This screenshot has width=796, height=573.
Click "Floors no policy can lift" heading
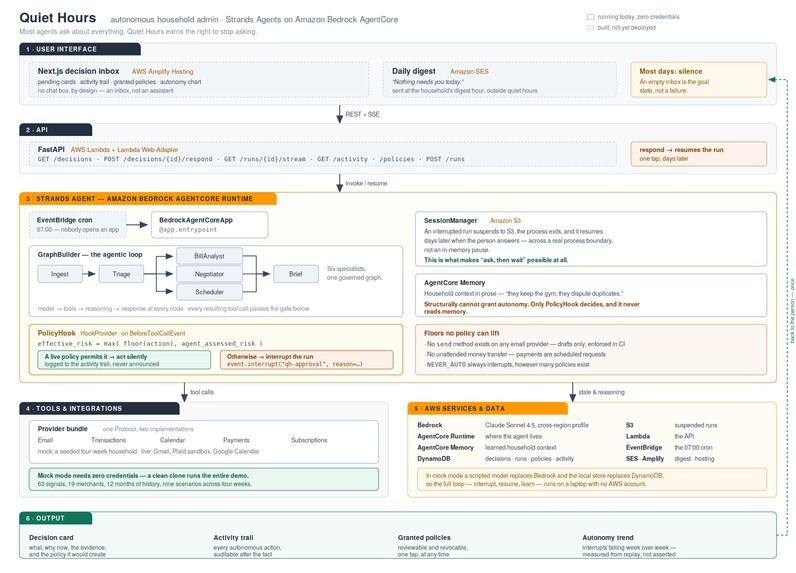tap(461, 333)
